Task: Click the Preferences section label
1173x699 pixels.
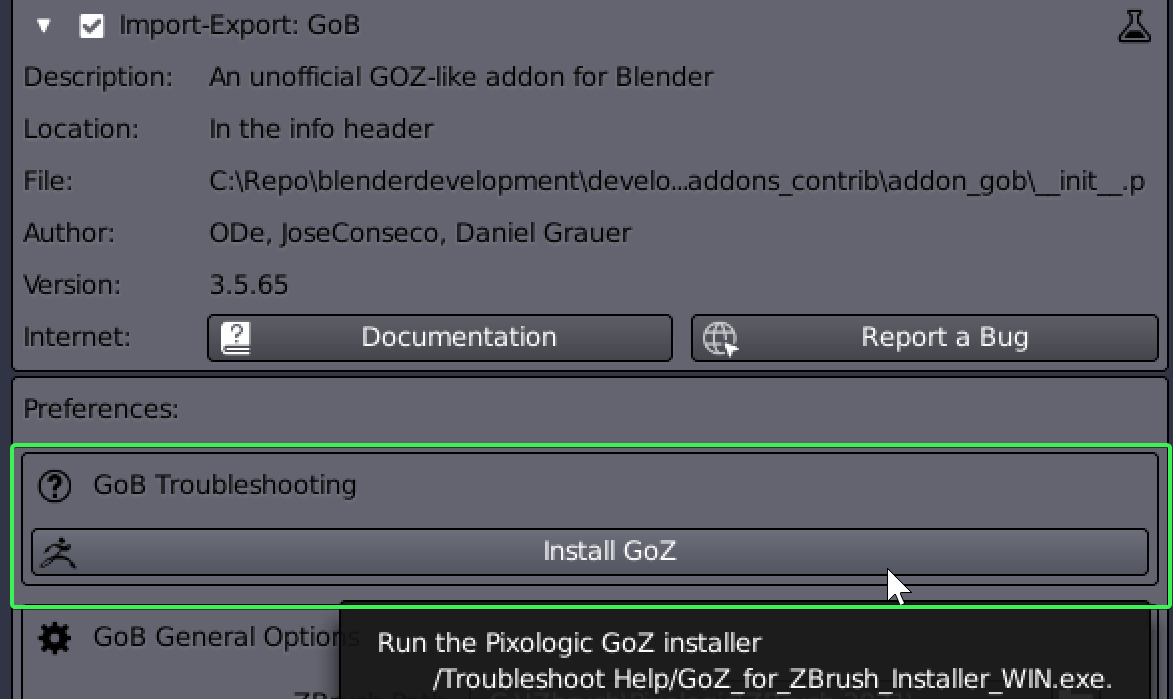Action: pos(102,408)
